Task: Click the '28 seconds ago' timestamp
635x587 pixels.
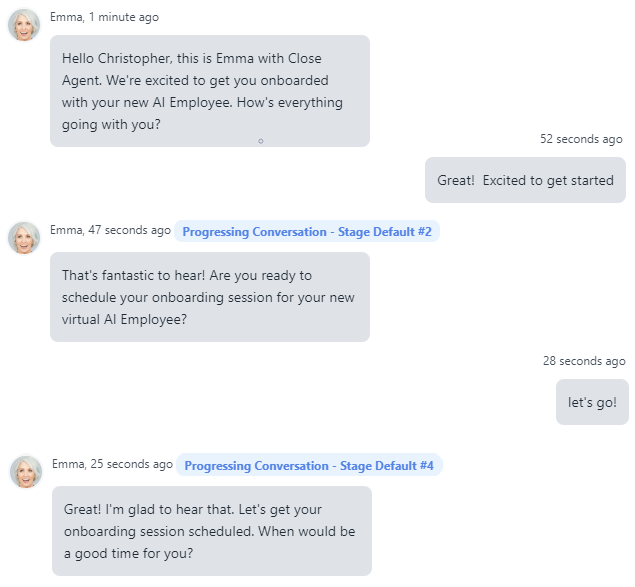Action: (x=584, y=361)
